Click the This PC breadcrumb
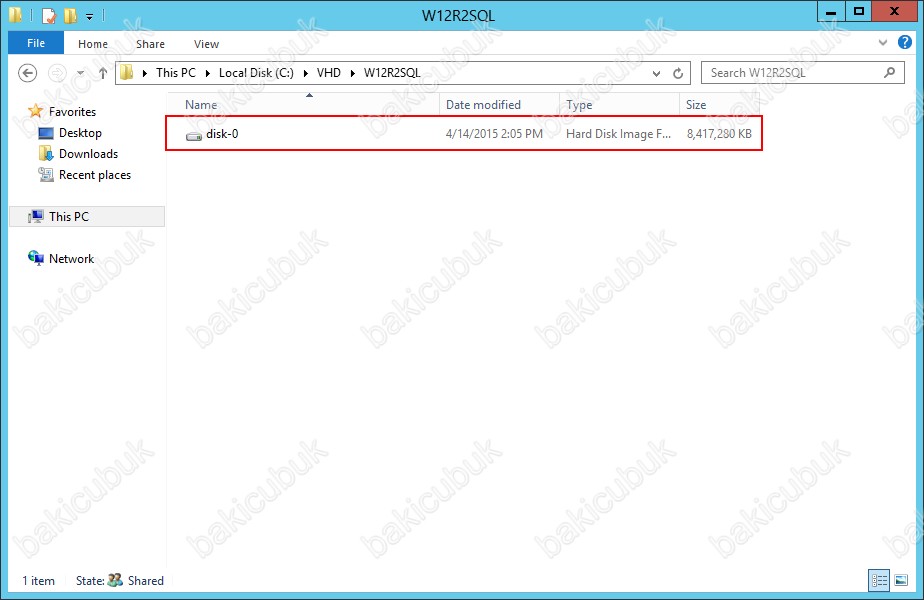This screenshot has width=924, height=600. pyautogui.click(x=176, y=72)
